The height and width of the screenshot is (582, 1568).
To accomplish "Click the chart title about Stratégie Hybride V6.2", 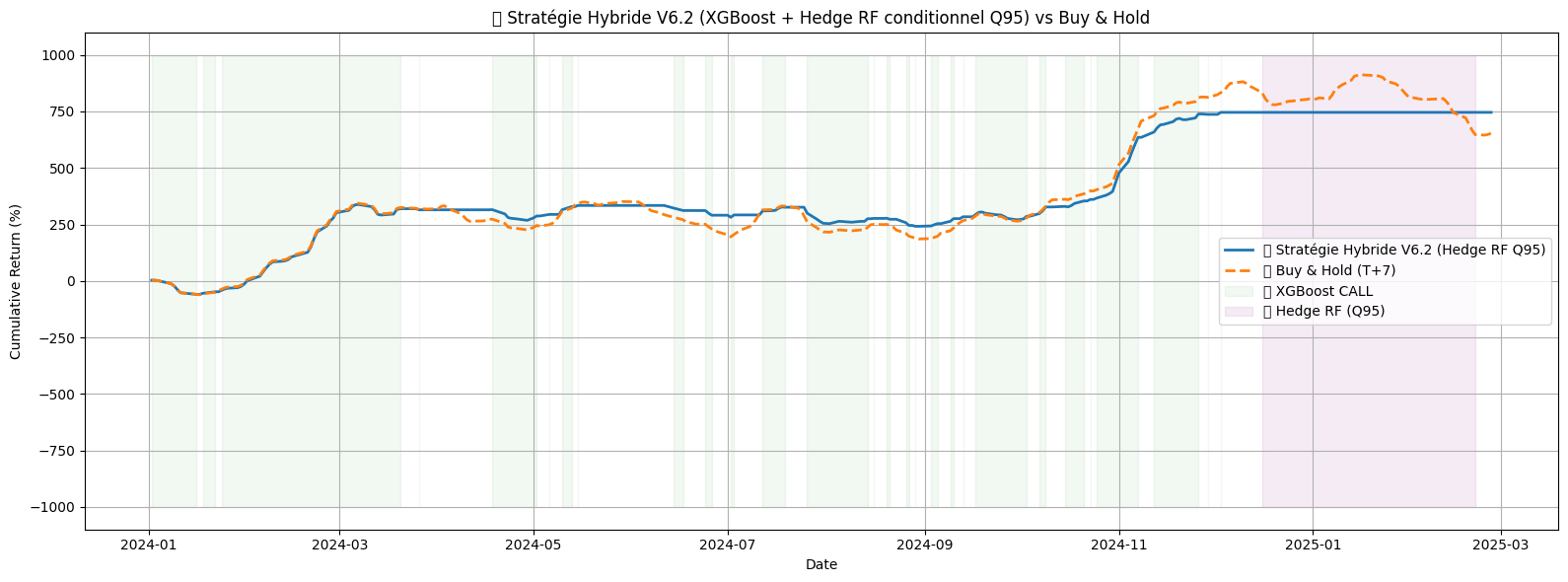I will coord(820,18).
